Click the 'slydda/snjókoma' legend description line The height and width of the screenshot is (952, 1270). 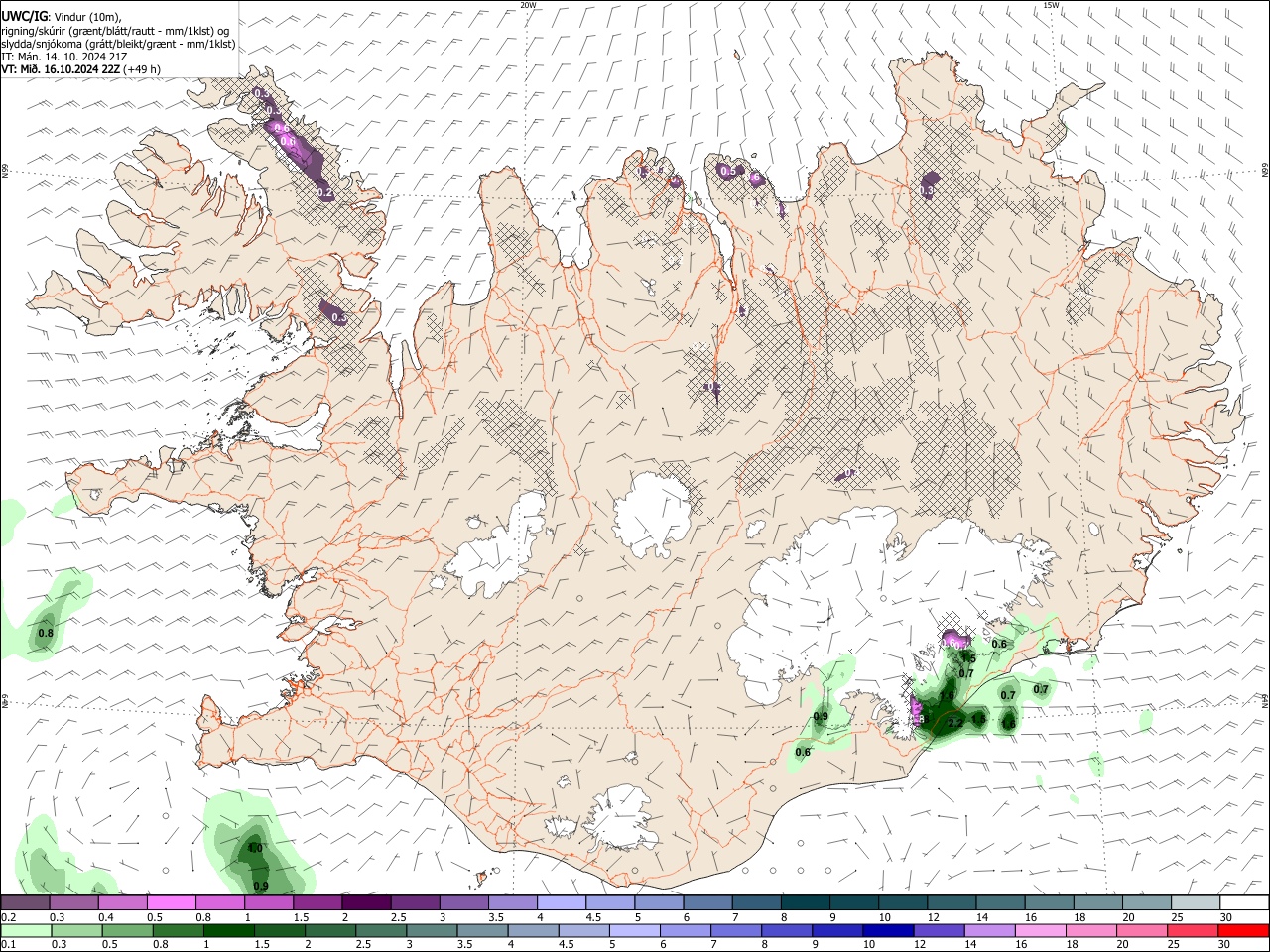click(118, 44)
